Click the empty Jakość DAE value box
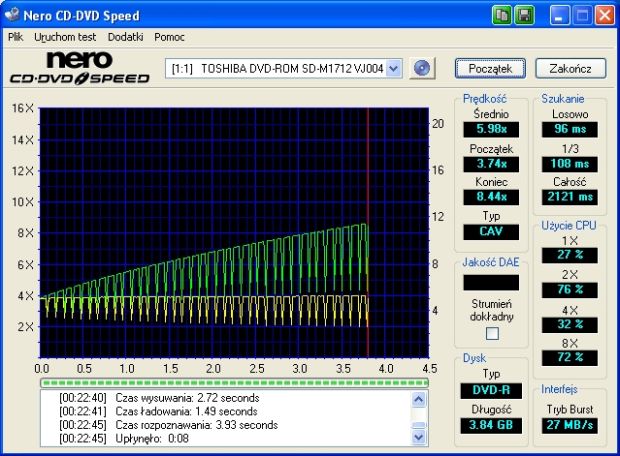Viewport: 620px width, 456px height. (x=491, y=283)
